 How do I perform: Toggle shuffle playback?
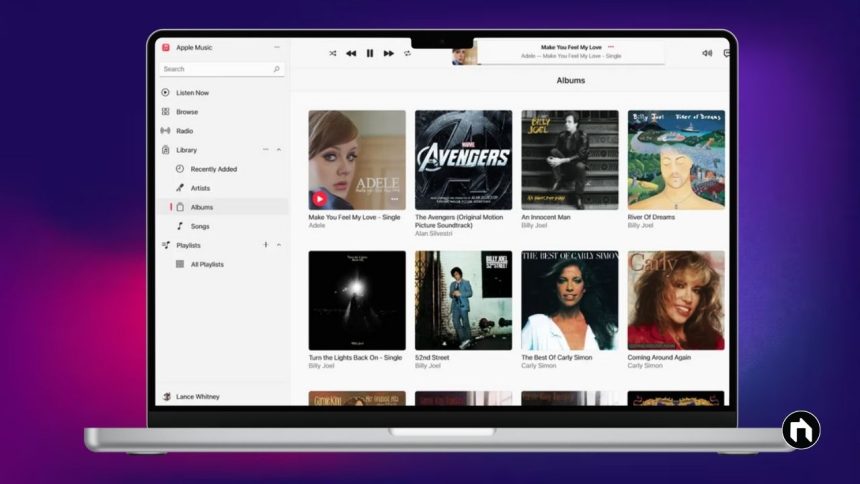(x=332, y=53)
